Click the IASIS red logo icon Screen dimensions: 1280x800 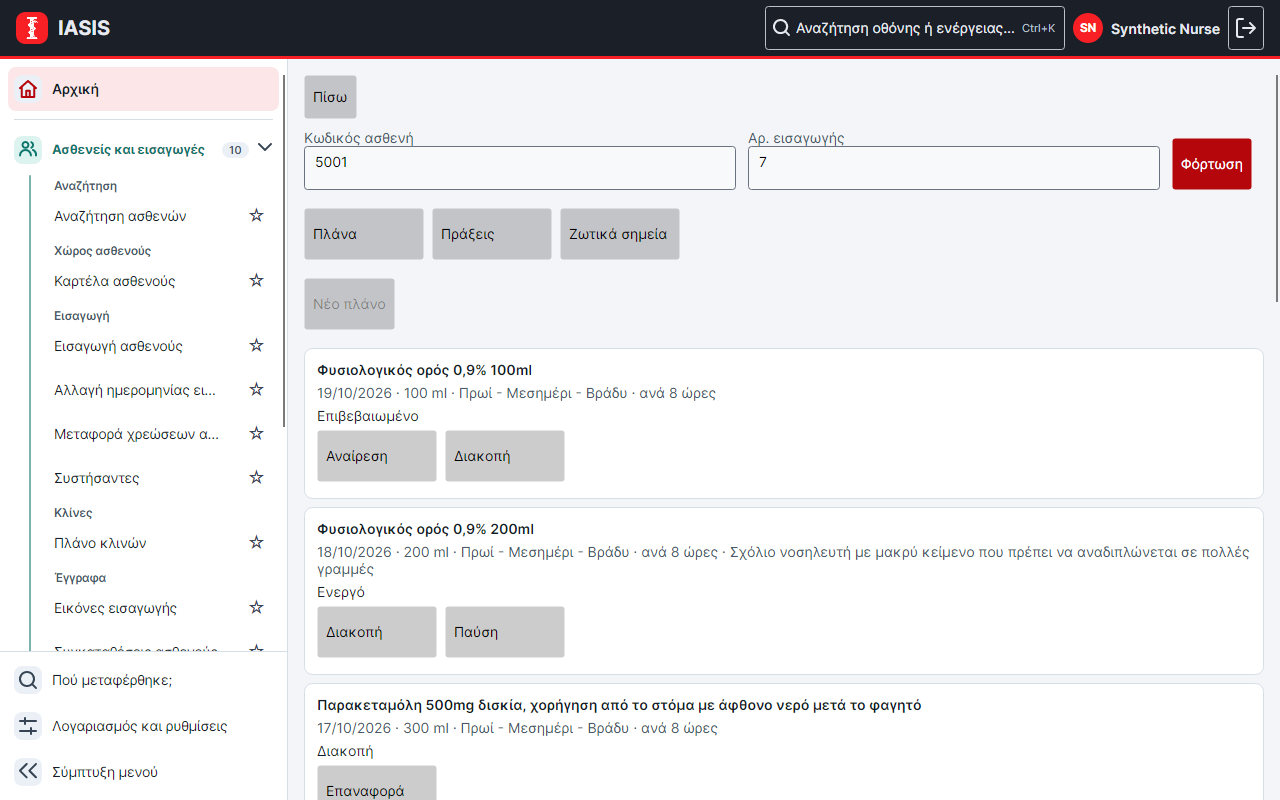pos(32,28)
